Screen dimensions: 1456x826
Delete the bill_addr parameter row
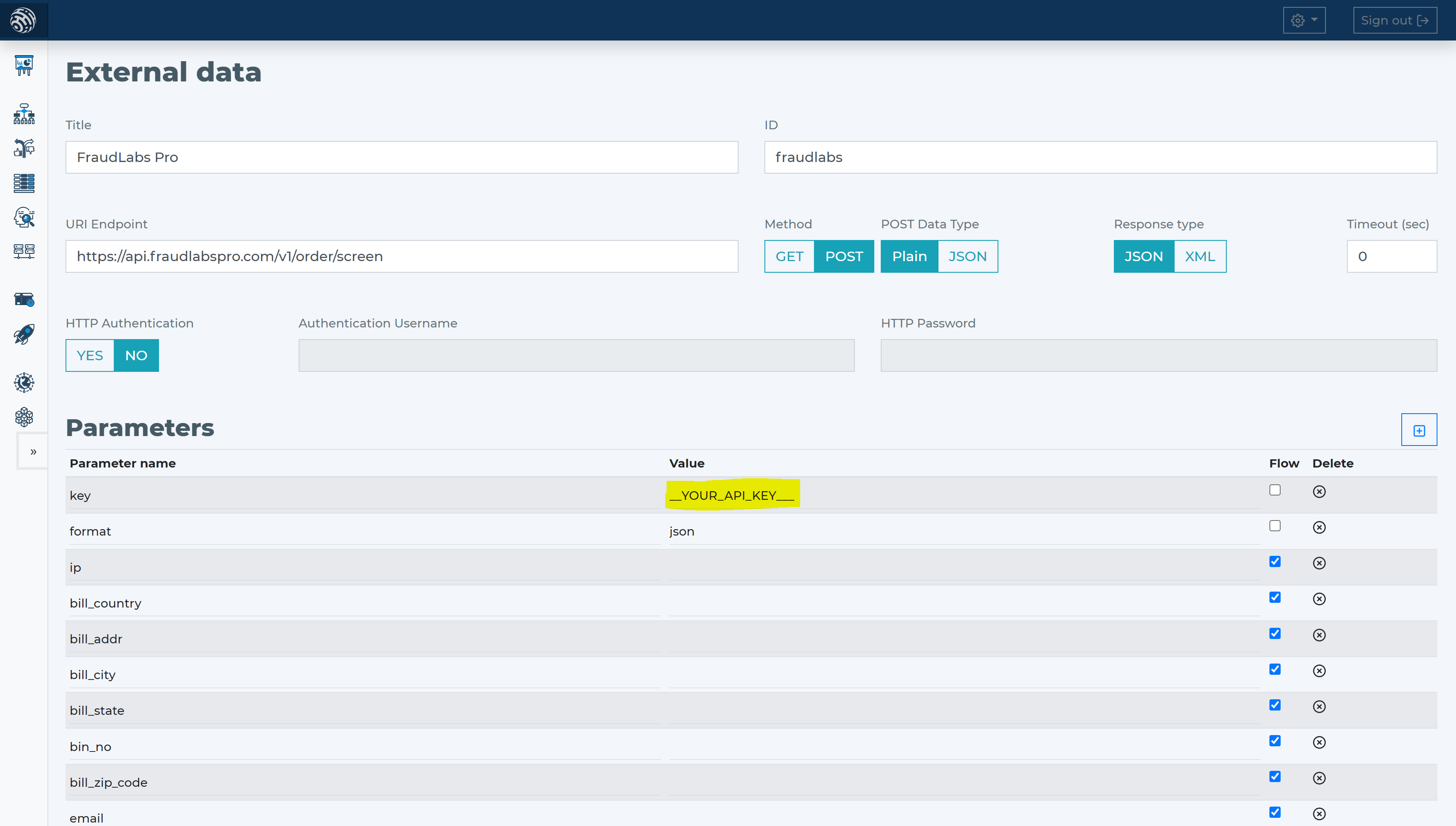(1319, 635)
